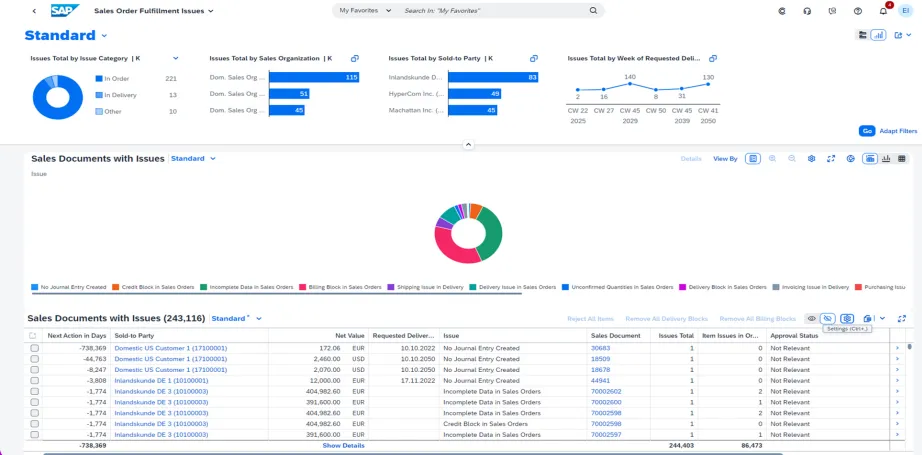Open table Settings icon
Screen dimensions: 922x455
(x=847, y=318)
